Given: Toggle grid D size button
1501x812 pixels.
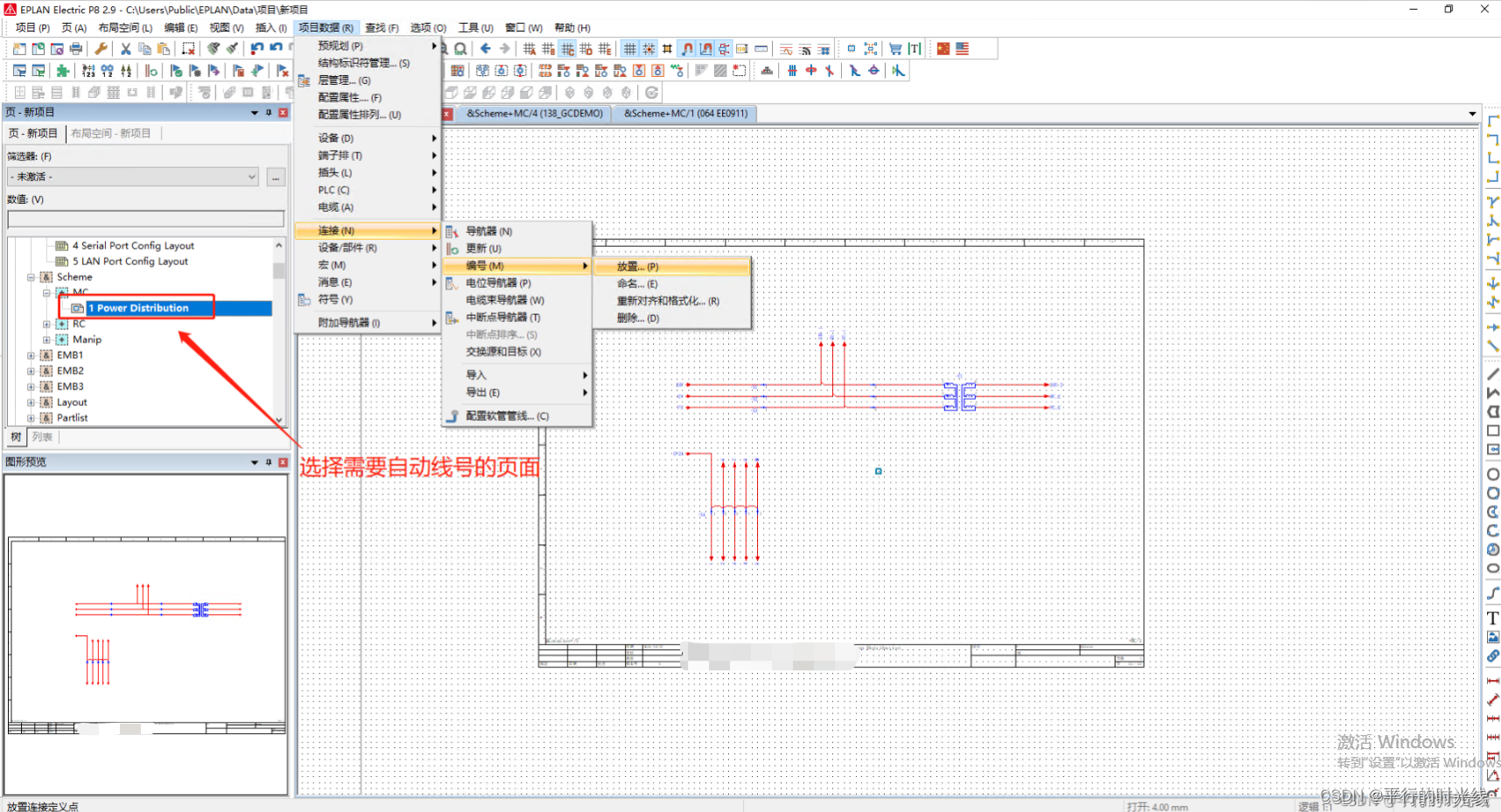Looking at the screenshot, I should pyautogui.click(x=586, y=49).
